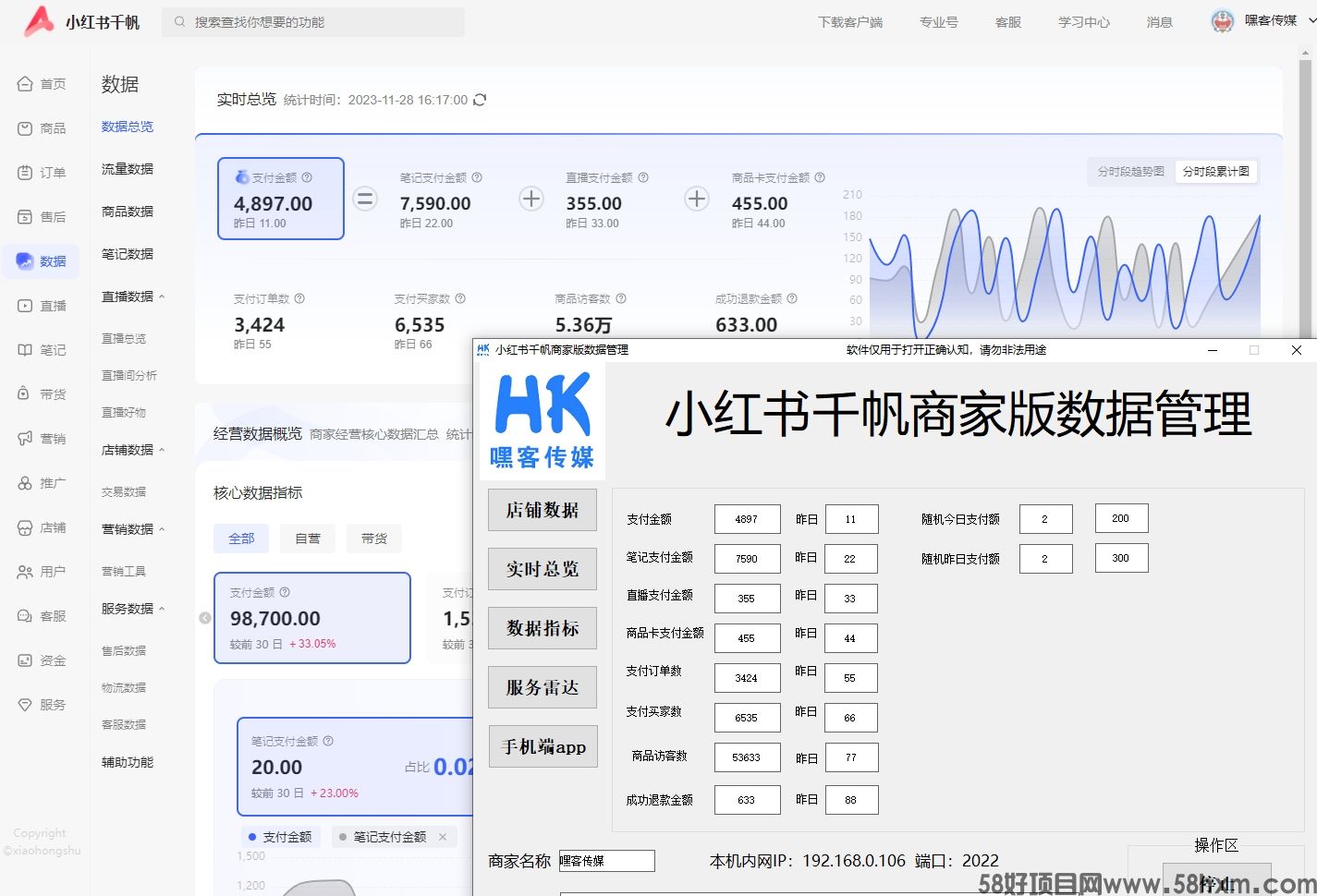Click help icon beside 笔记支付金额

tap(477, 177)
